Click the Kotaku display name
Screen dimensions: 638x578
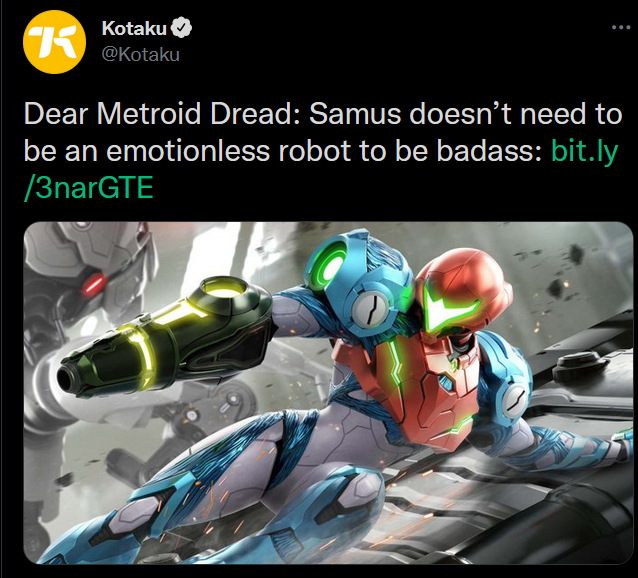[x=134, y=28]
